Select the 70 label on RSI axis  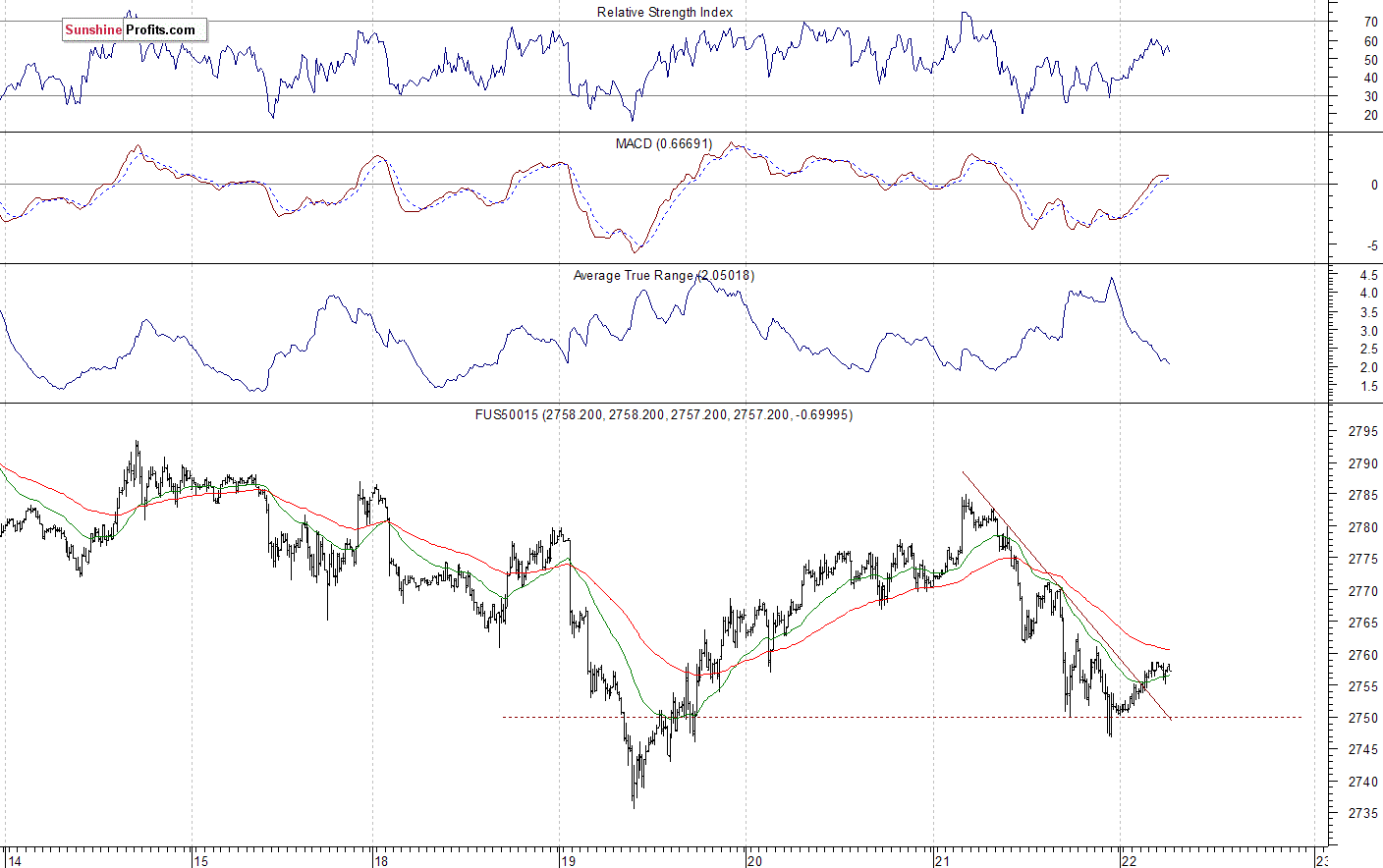click(1370, 23)
